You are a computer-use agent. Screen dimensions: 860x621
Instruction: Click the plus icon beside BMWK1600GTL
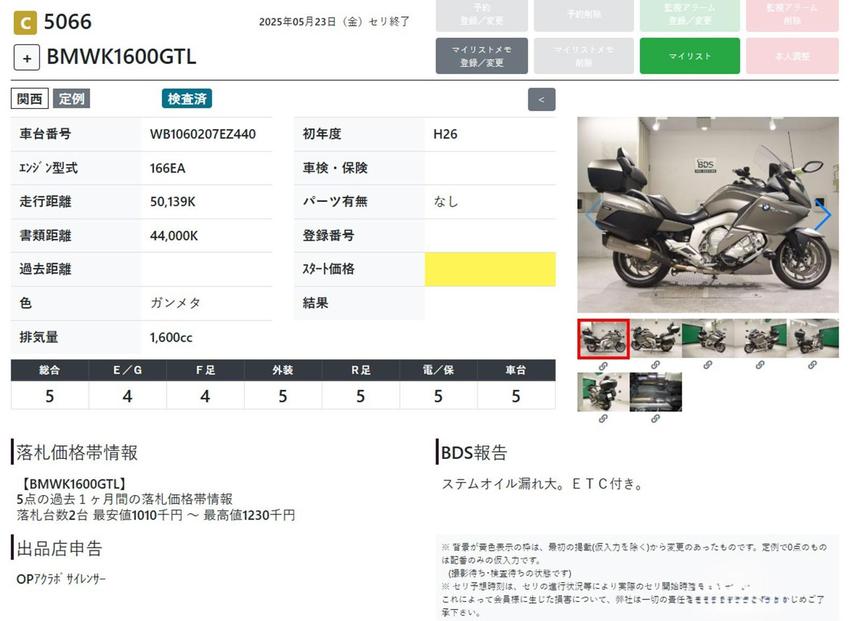[26, 56]
